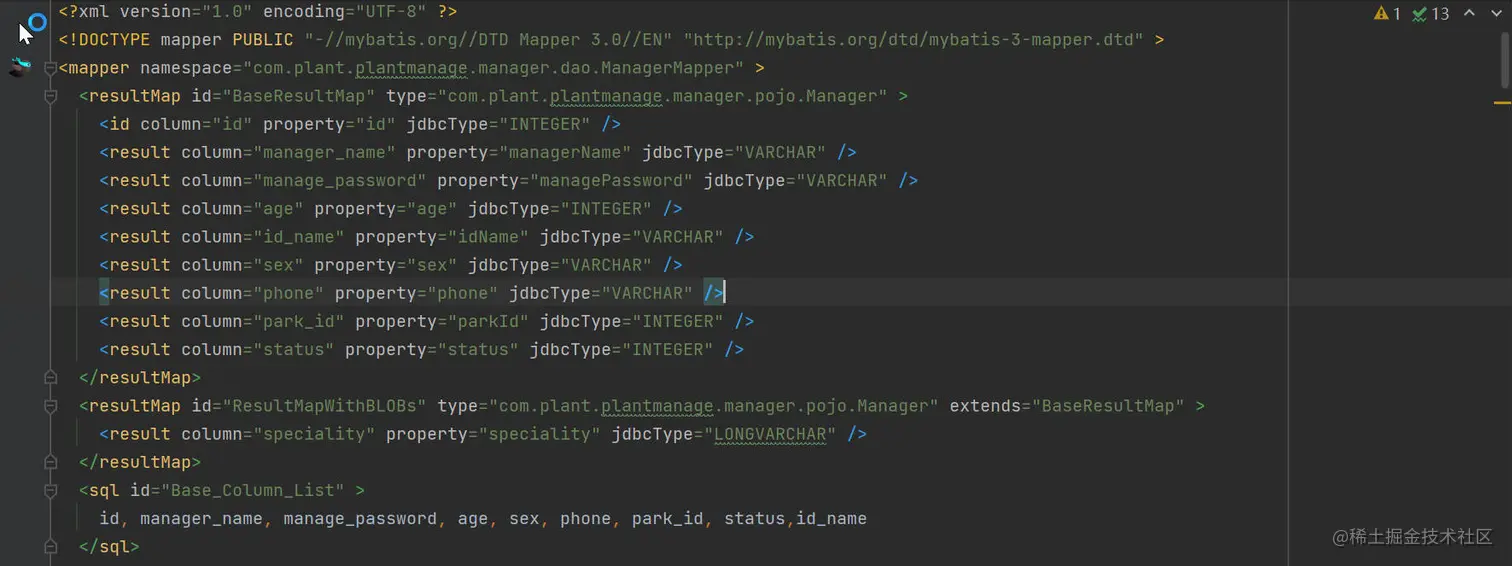Collapse the sql Base_Column_List fold marker
Screen dimensions: 1512x566
[50, 490]
